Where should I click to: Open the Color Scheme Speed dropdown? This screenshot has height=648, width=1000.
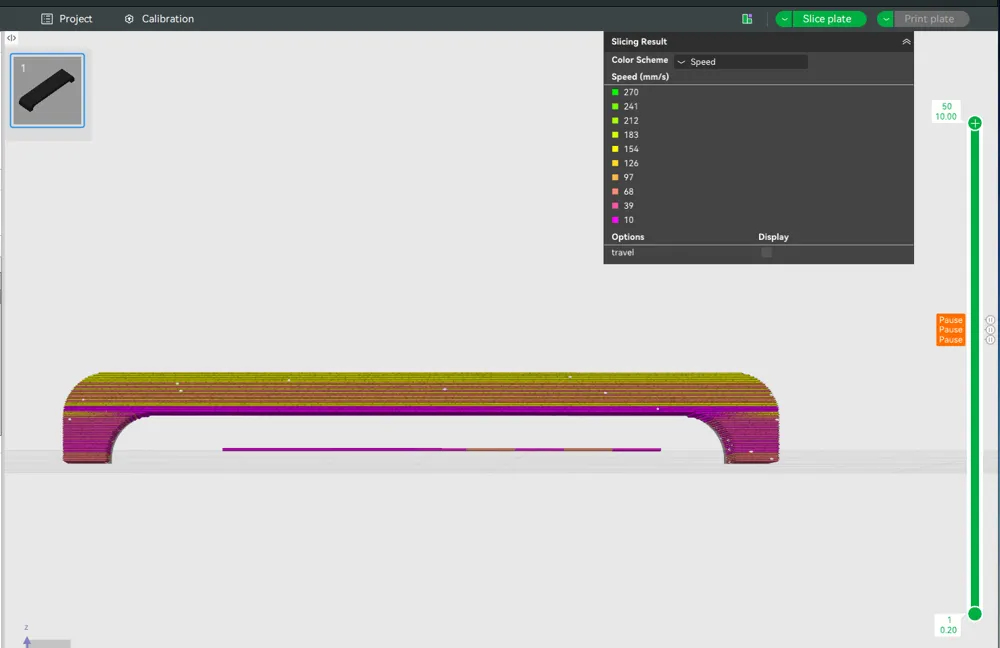pyautogui.click(x=741, y=62)
